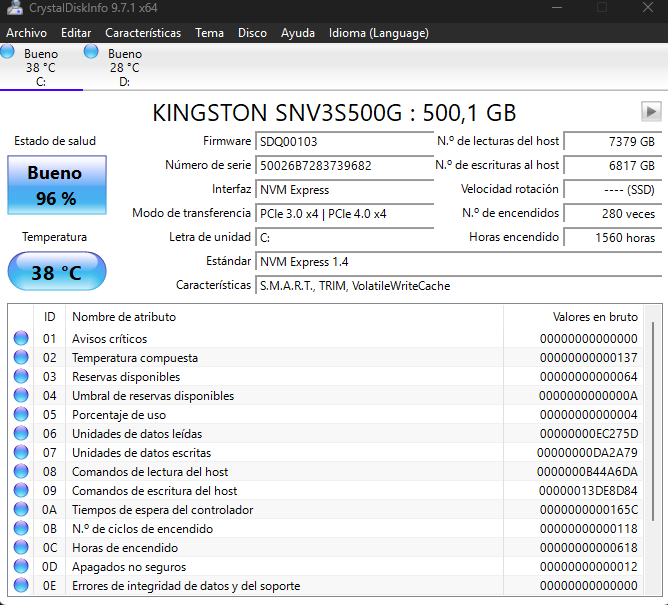This screenshot has width=668, height=605.
Task: Open the Ayuda menu
Action: click(298, 33)
